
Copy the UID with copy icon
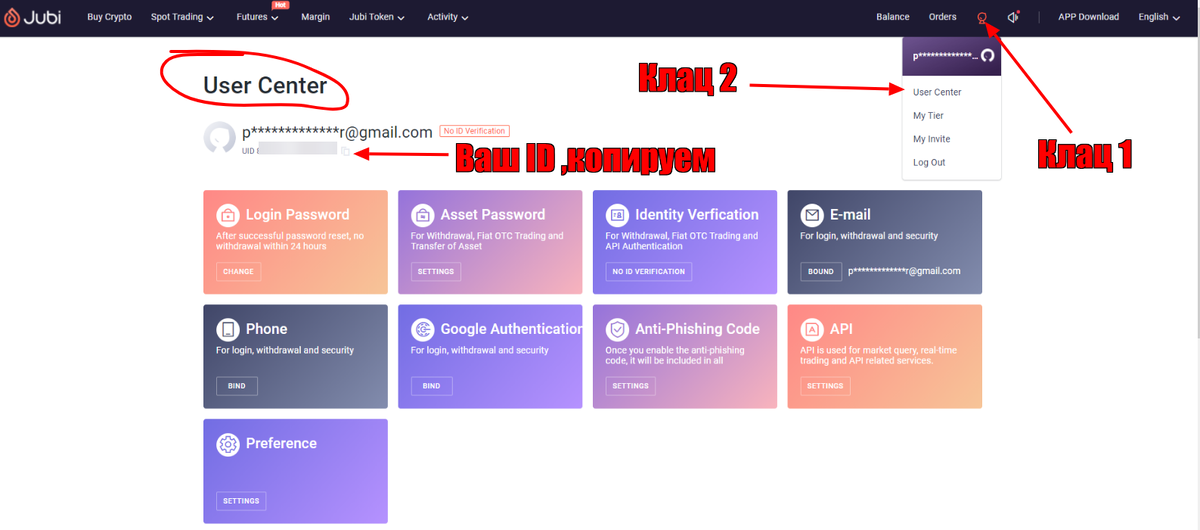tap(345, 151)
